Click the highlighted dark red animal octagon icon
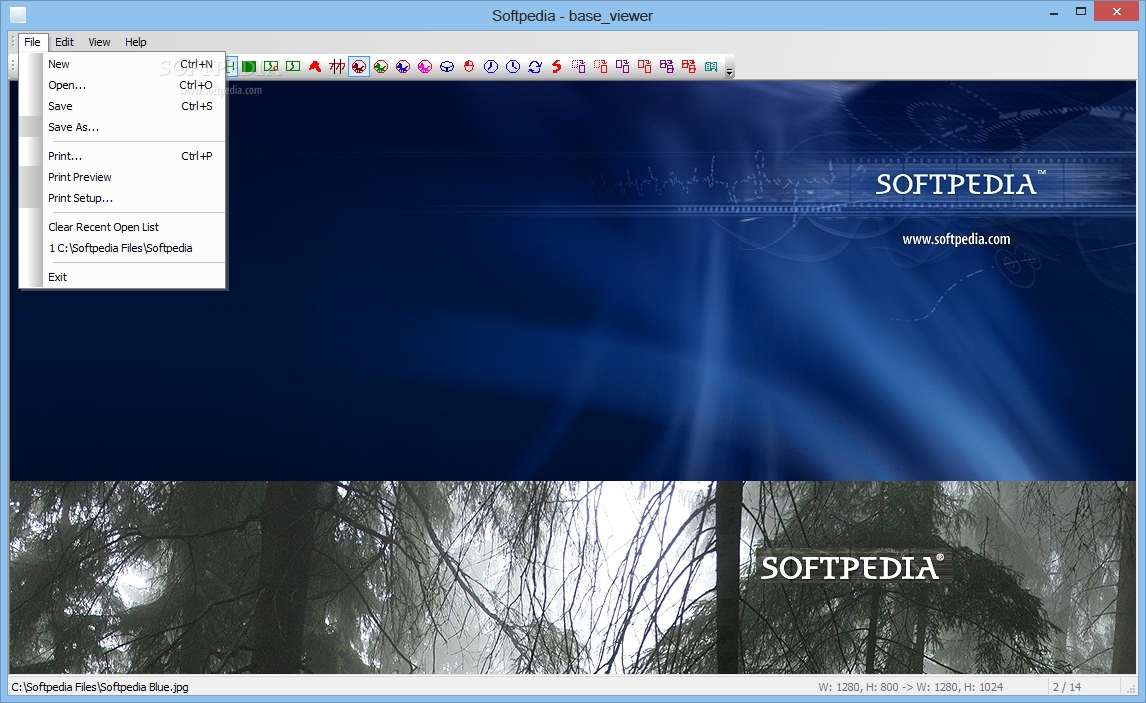Image resolution: width=1146 pixels, height=703 pixels. point(359,66)
